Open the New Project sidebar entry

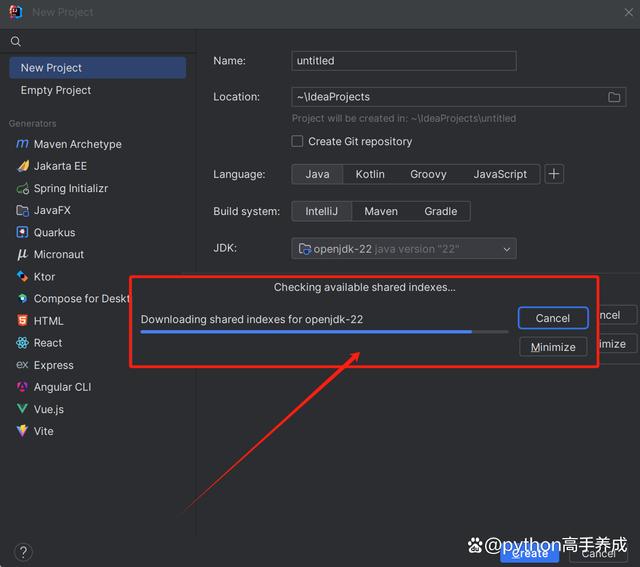click(x=97, y=68)
